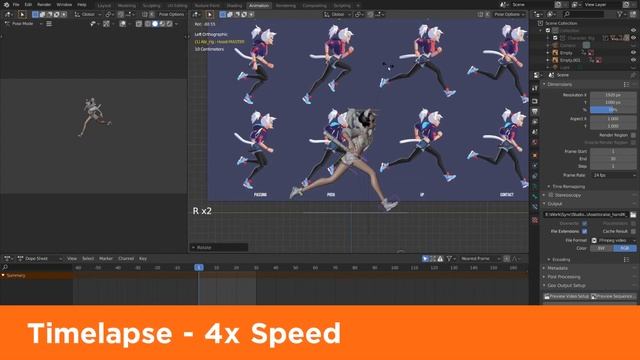Open the Dope Sheet View menu
Screen dimensions: 640x360
72,258
